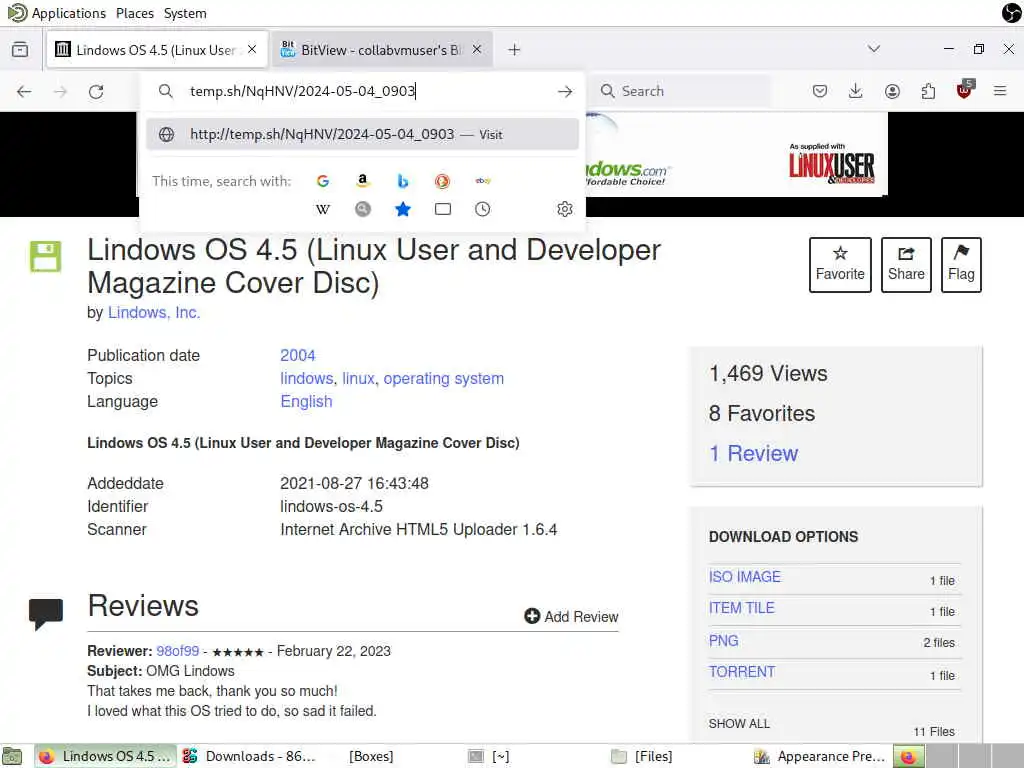Open the Firefox View icon

tap(20, 50)
